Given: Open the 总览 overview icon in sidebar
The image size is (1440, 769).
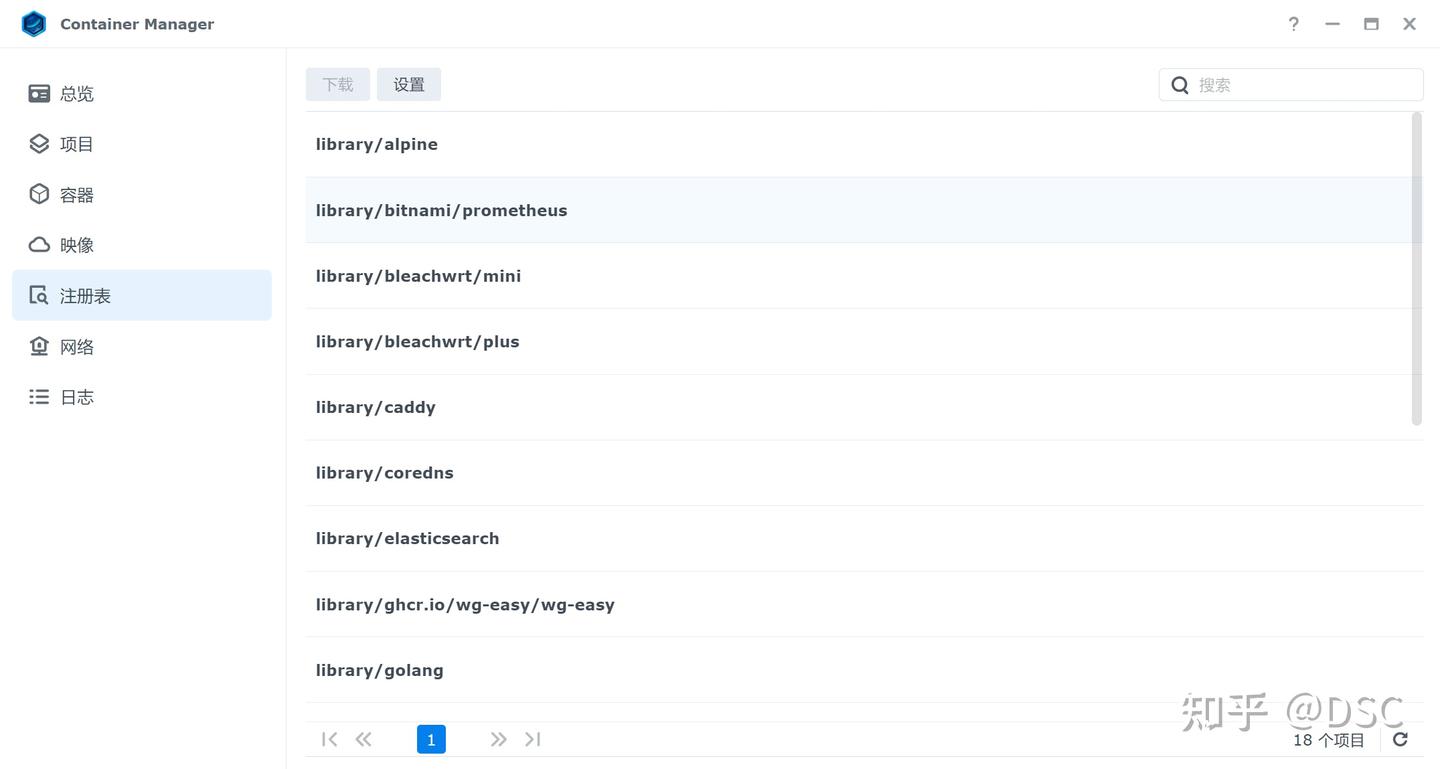Looking at the screenshot, I should pyautogui.click(x=39, y=93).
